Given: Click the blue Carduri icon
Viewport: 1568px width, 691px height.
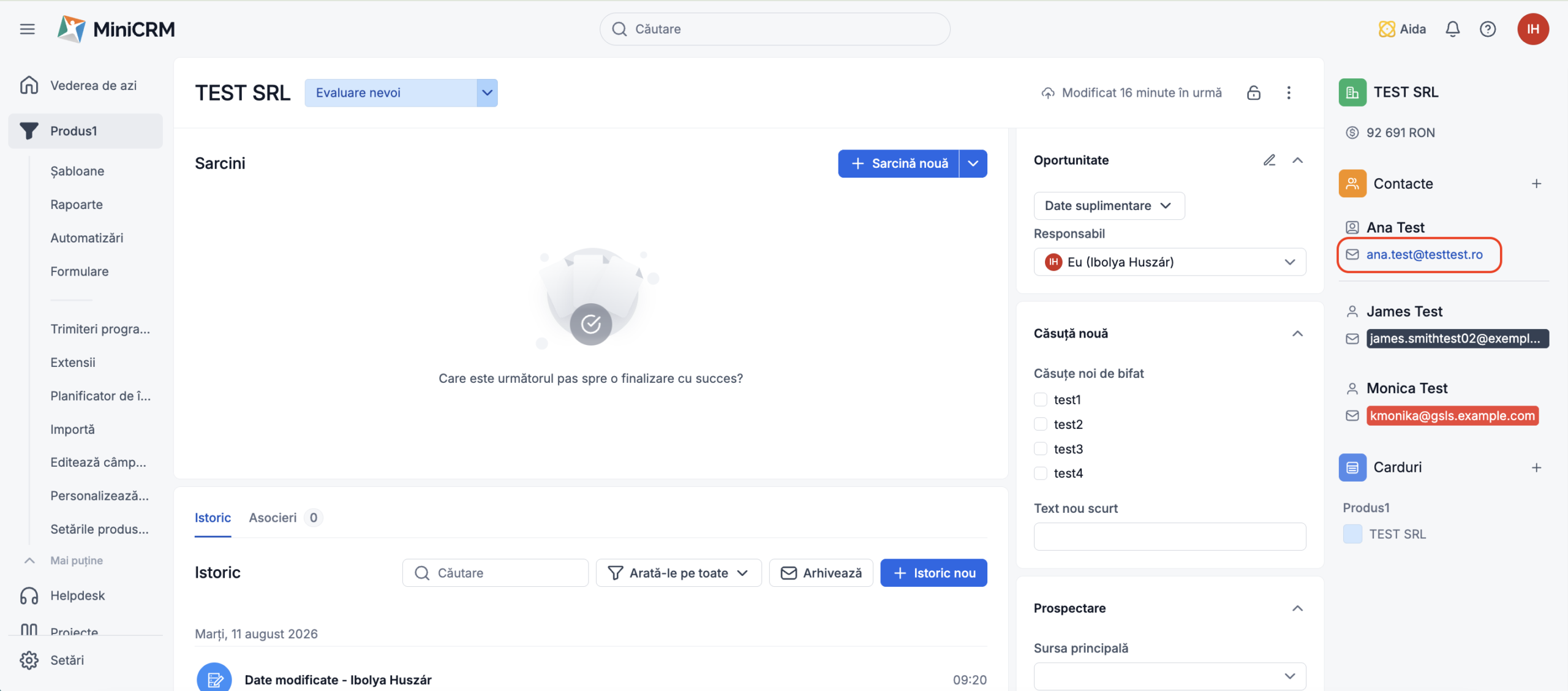Looking at the screenshot, I should coord(1352,467).
